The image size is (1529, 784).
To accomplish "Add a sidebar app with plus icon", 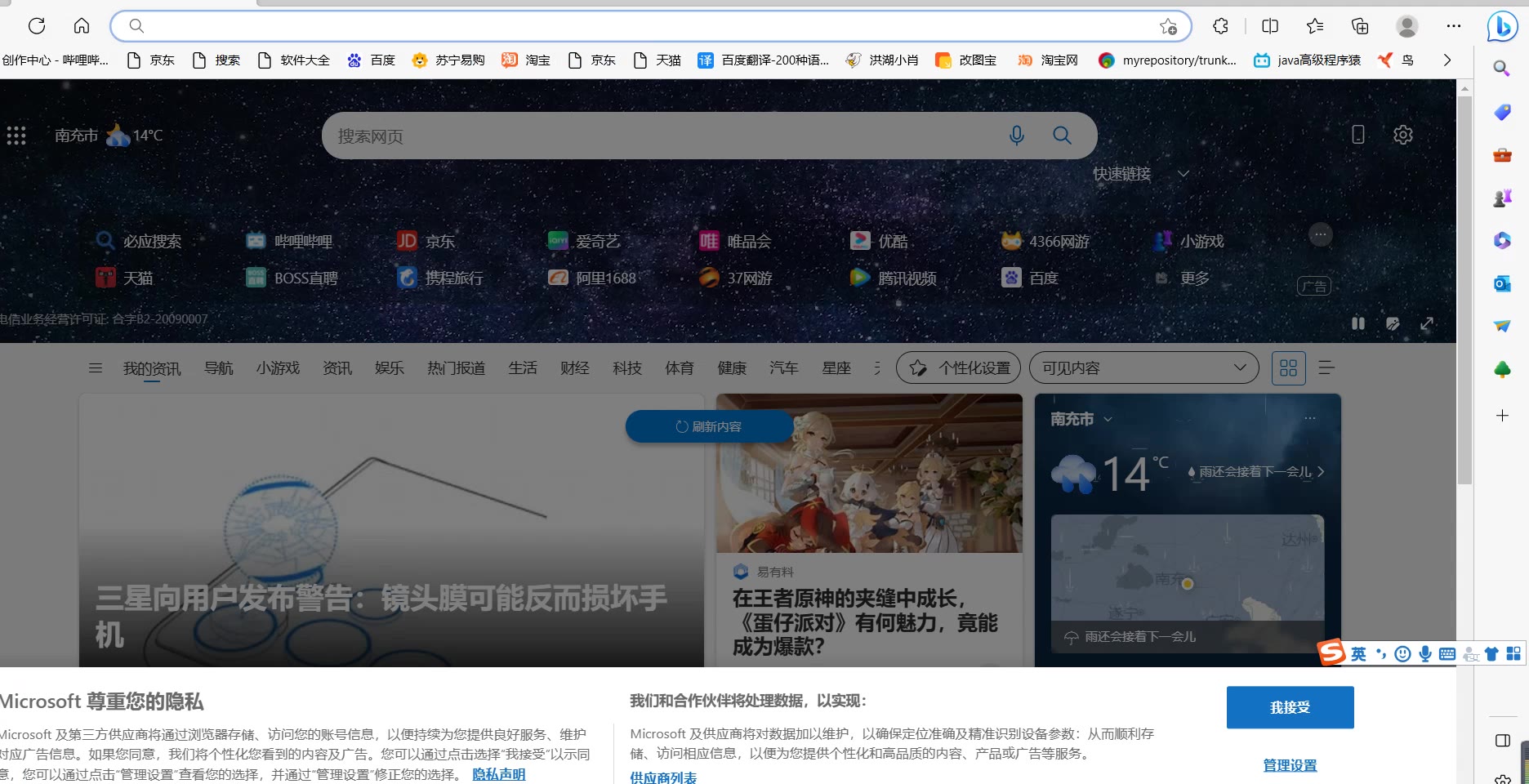I will [1502, 416].
